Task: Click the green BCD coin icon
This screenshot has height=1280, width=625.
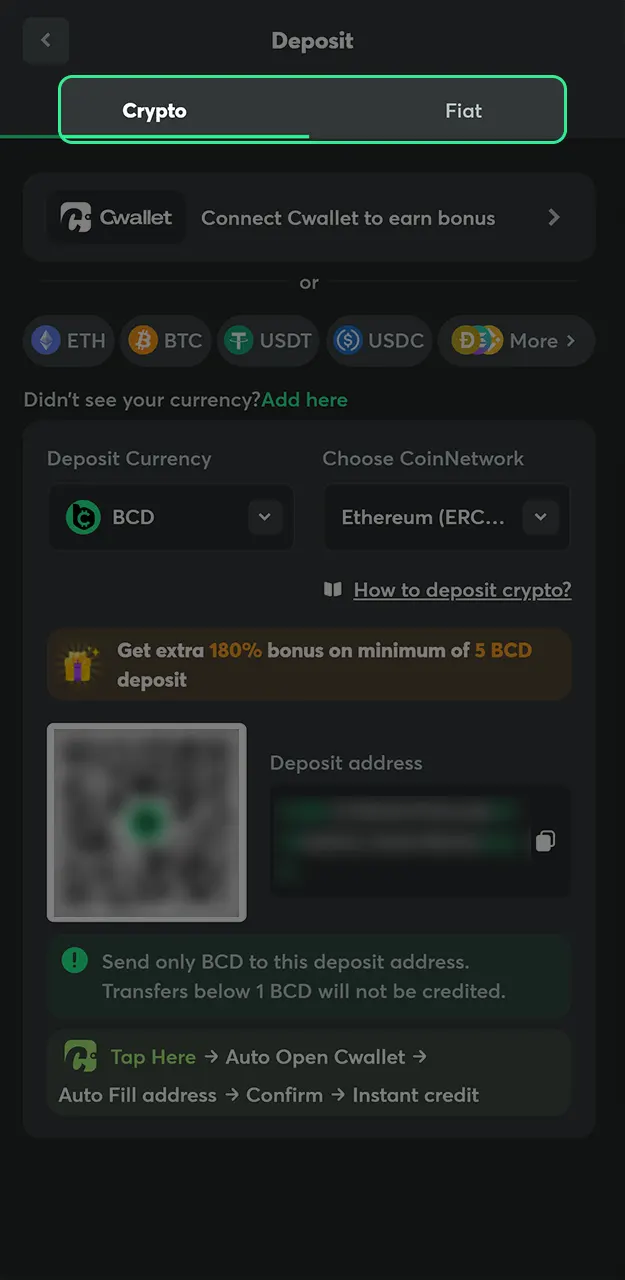Action: pos(83,517)
